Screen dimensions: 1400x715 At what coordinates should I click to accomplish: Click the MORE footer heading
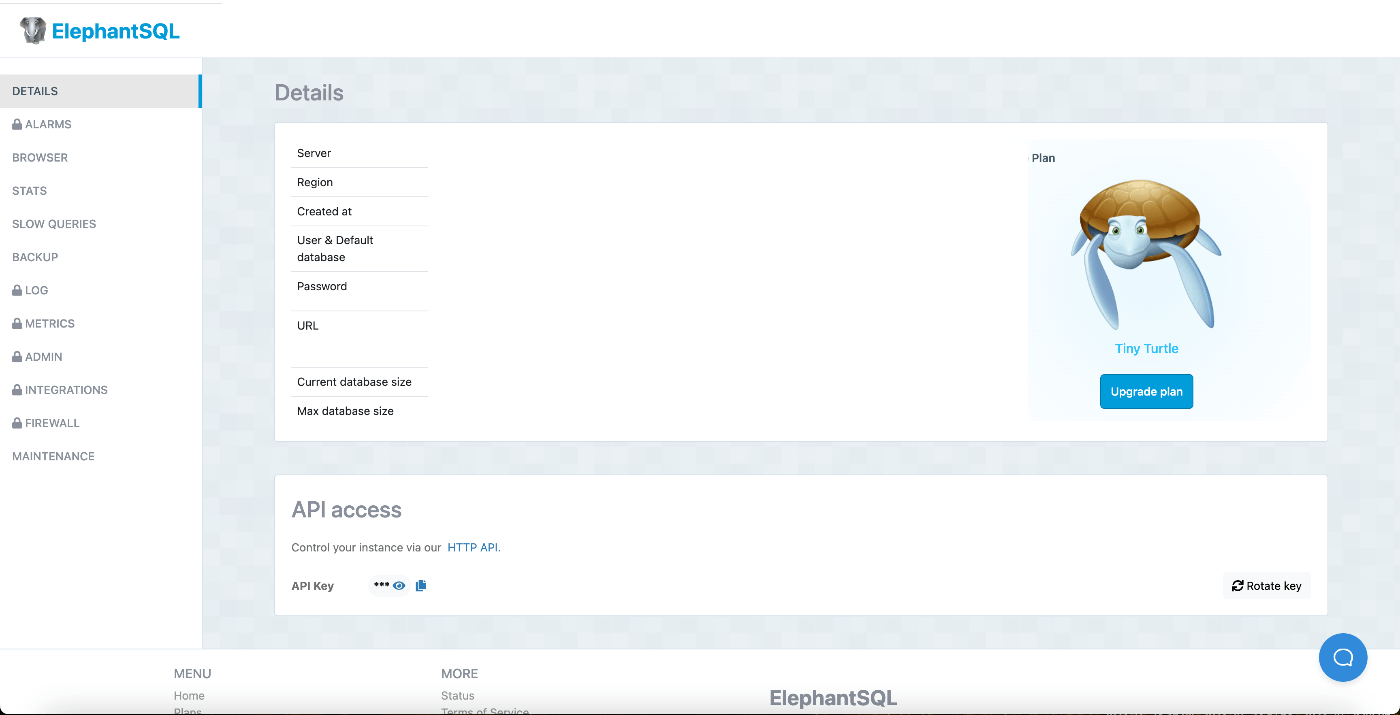460,674
